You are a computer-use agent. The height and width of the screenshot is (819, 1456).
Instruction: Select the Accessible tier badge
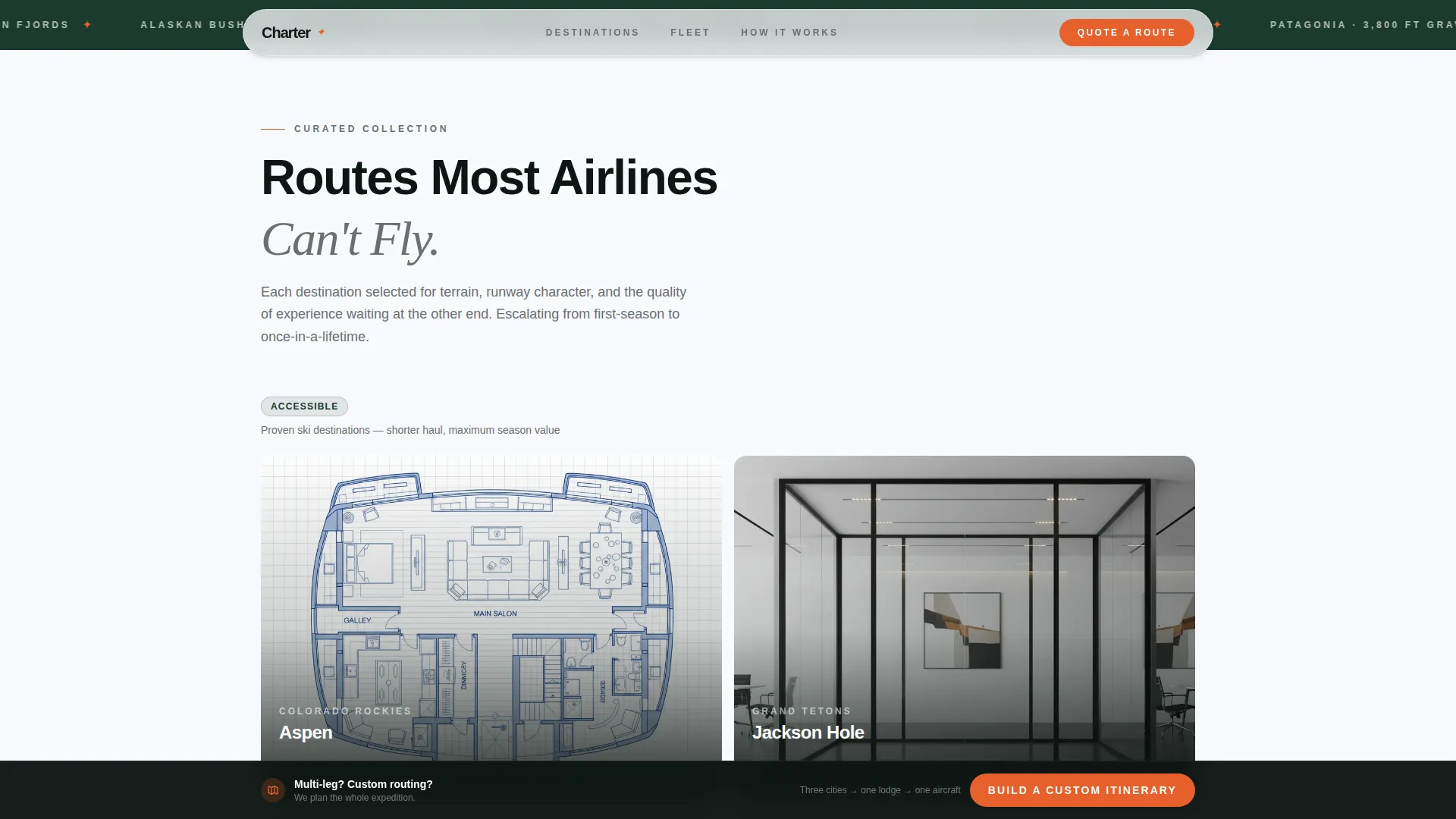point(304,406)
